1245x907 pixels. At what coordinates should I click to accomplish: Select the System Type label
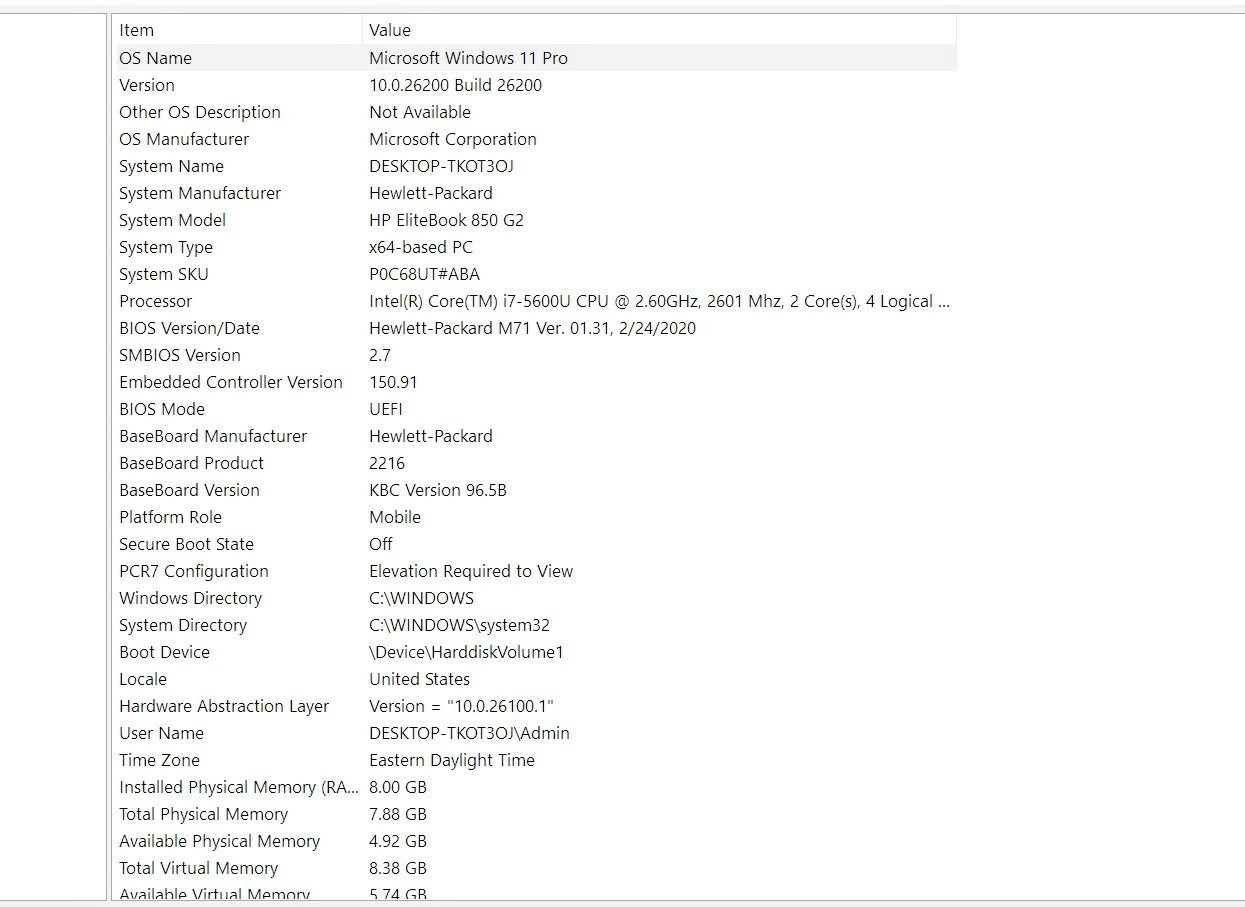[x=166, y=247]
